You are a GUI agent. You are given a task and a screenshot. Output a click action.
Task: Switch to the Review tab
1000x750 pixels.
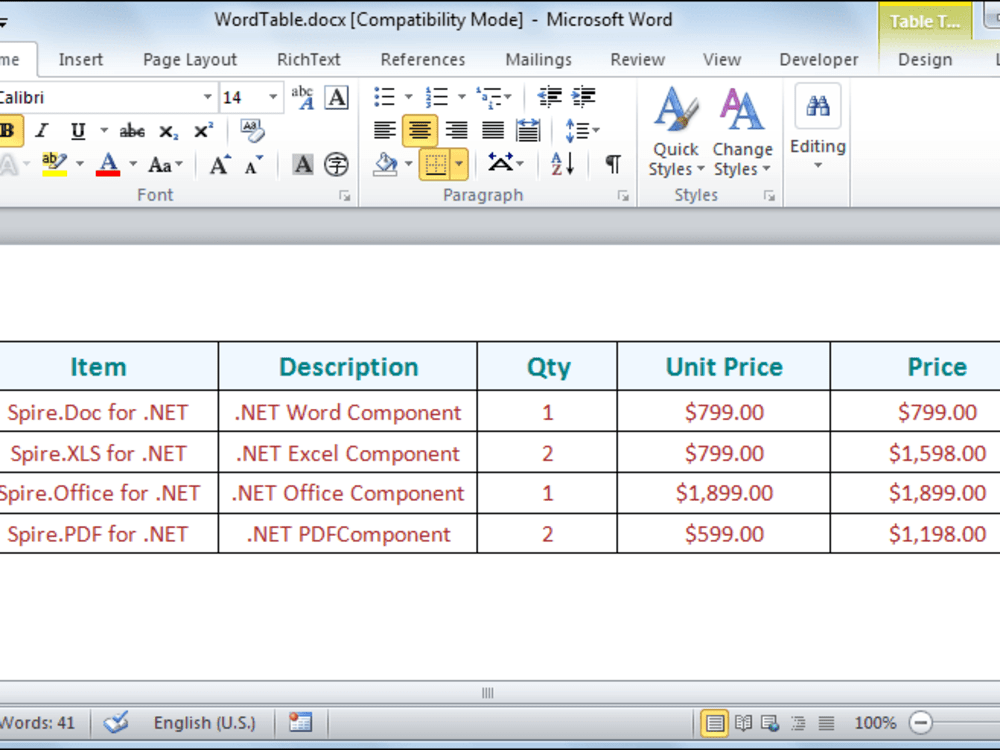[x=637, y=60]
